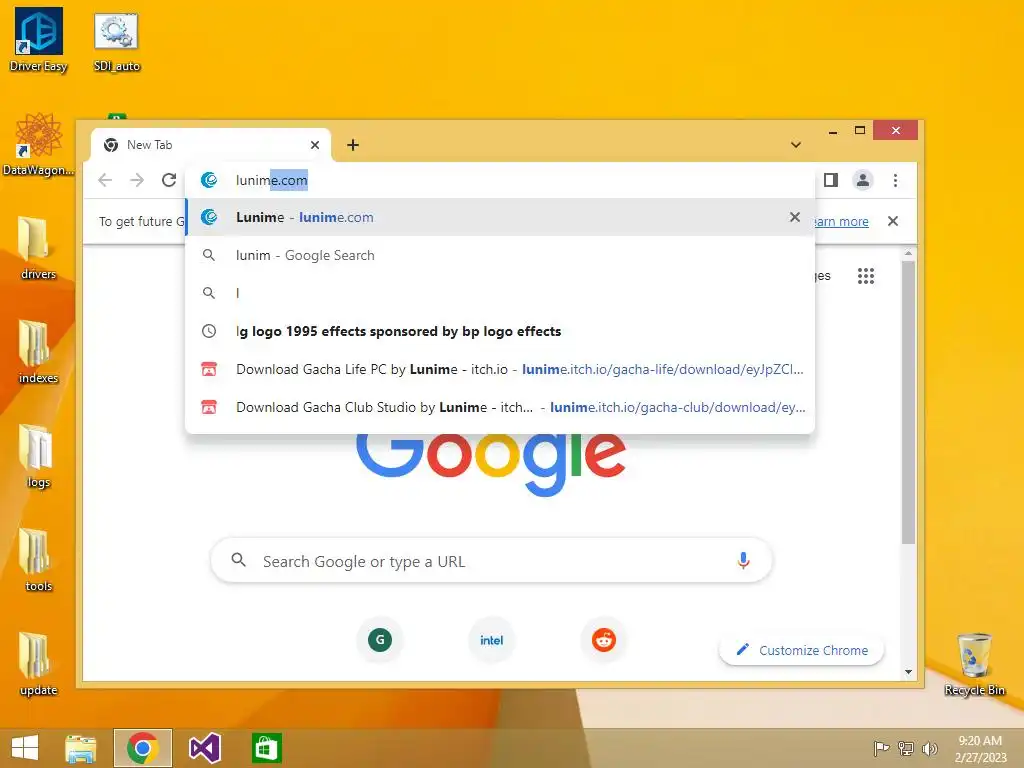Click the Chrome taskbar icon

pos(143,748)
